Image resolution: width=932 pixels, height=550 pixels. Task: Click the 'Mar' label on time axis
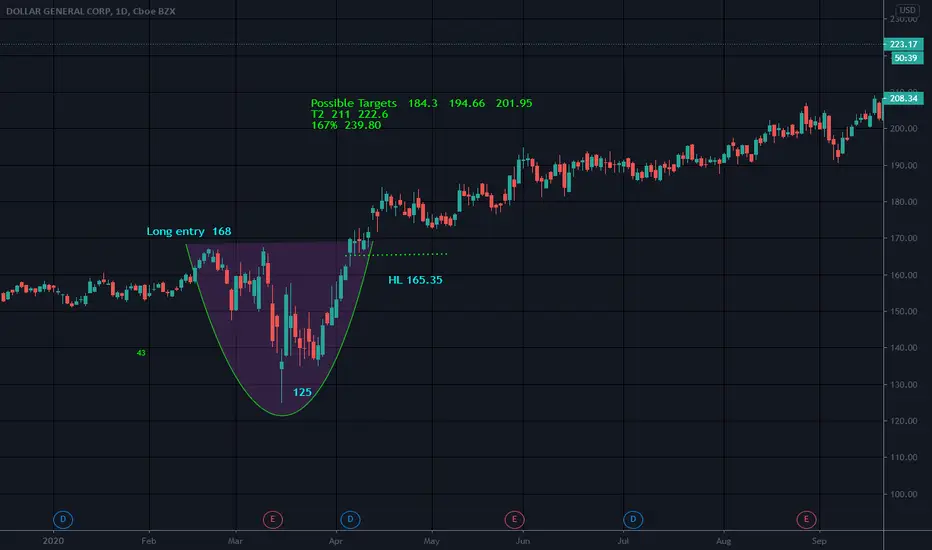[x=235, y=540]
